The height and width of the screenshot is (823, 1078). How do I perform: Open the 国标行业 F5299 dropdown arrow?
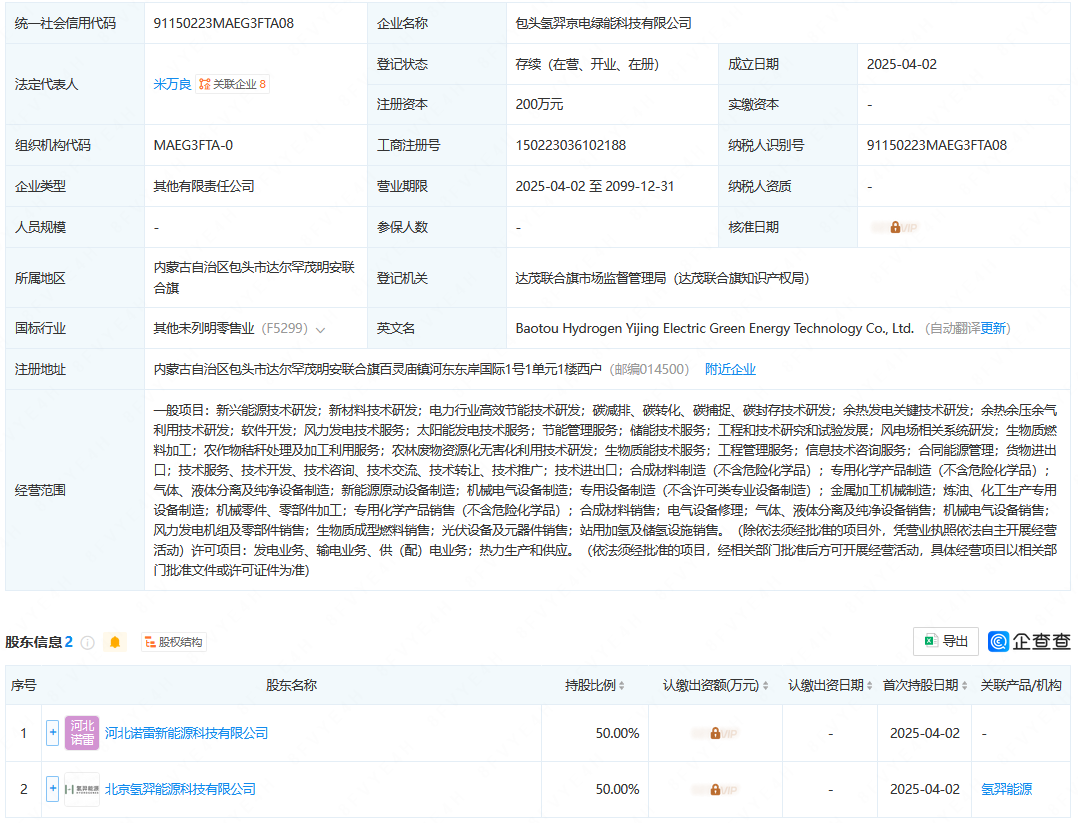click(x=320, y=329)
